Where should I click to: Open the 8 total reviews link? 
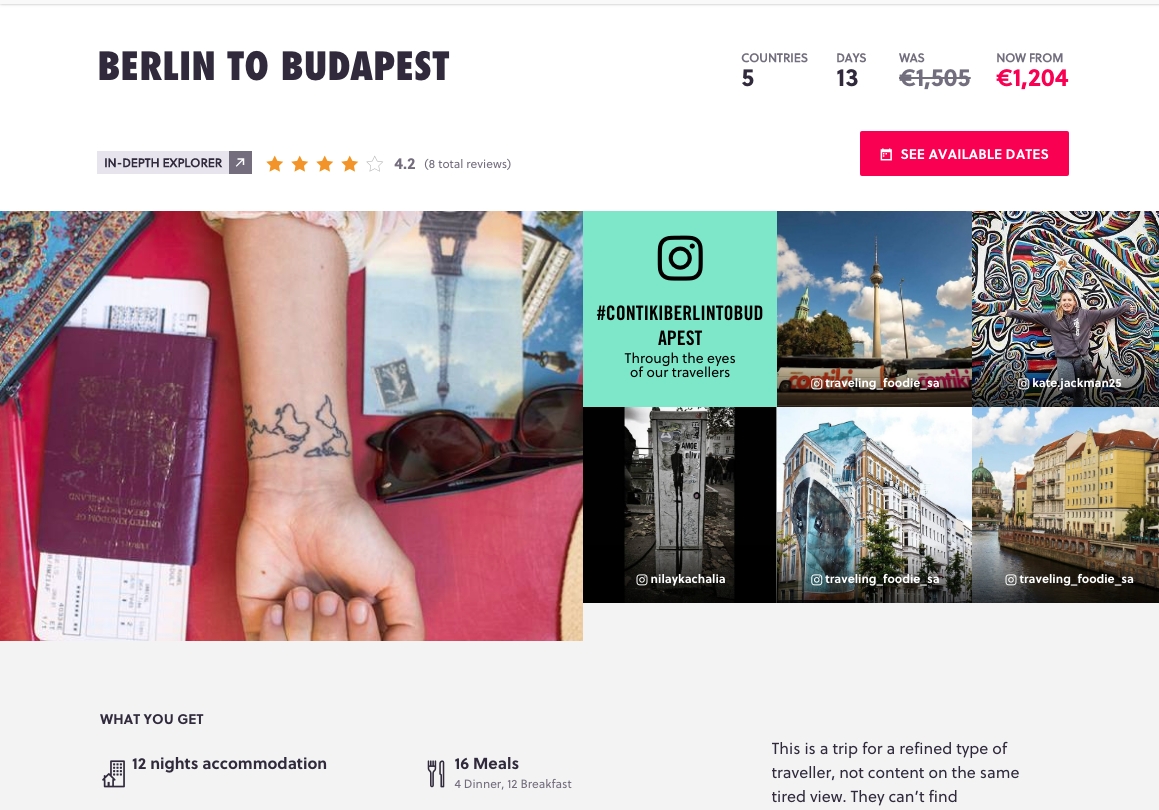tap(467, 164)
